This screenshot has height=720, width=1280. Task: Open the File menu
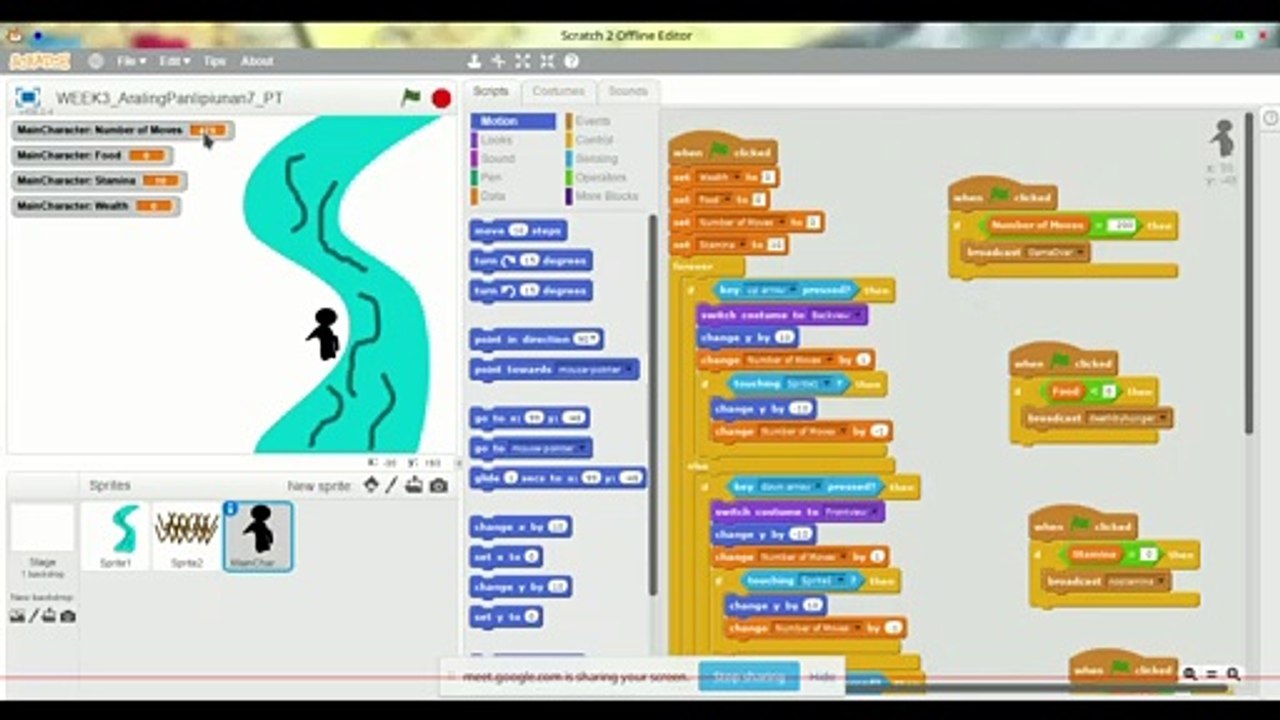(131, 61)
